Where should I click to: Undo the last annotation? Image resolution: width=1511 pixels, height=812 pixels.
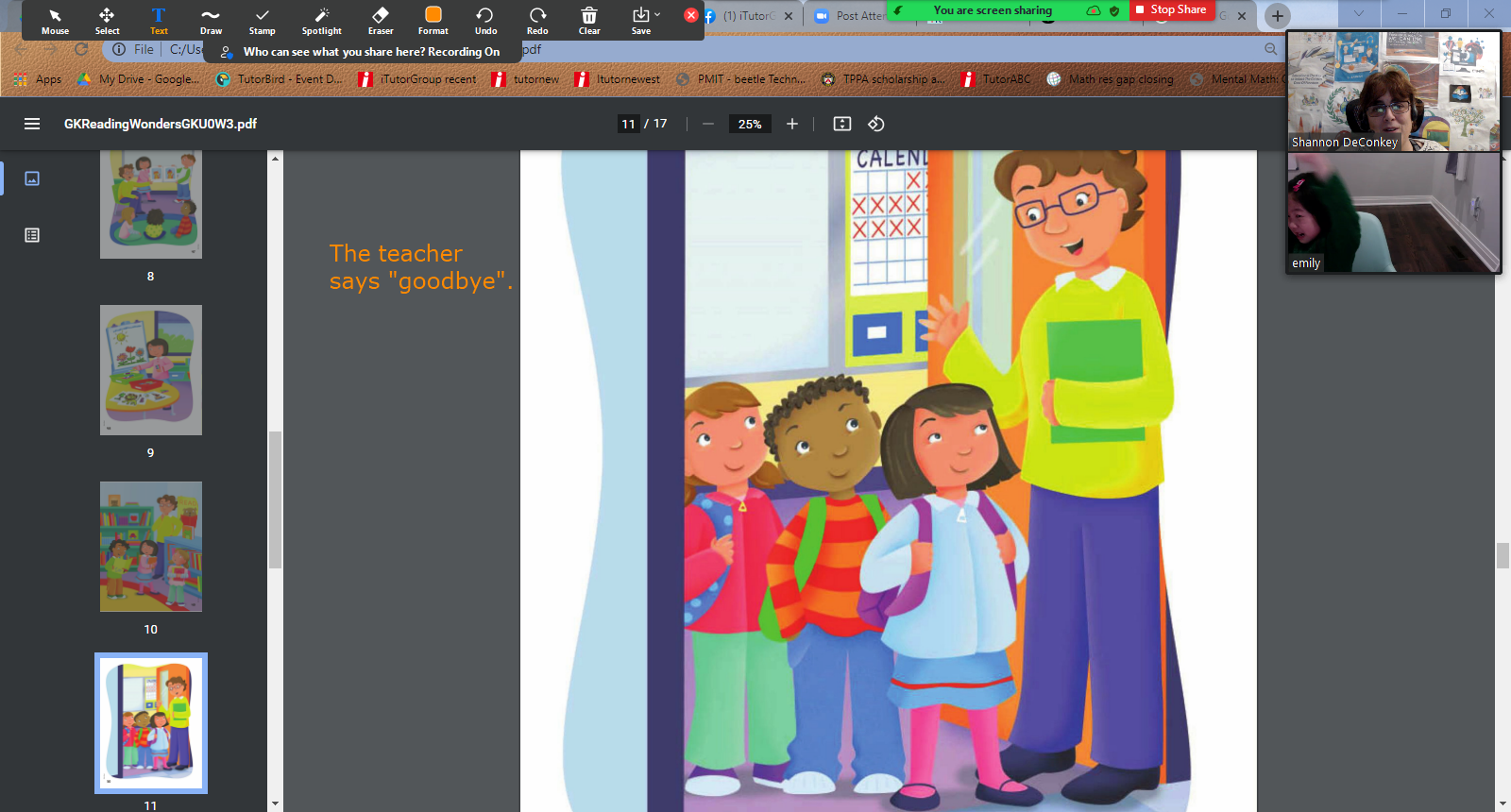click(485, 21)
